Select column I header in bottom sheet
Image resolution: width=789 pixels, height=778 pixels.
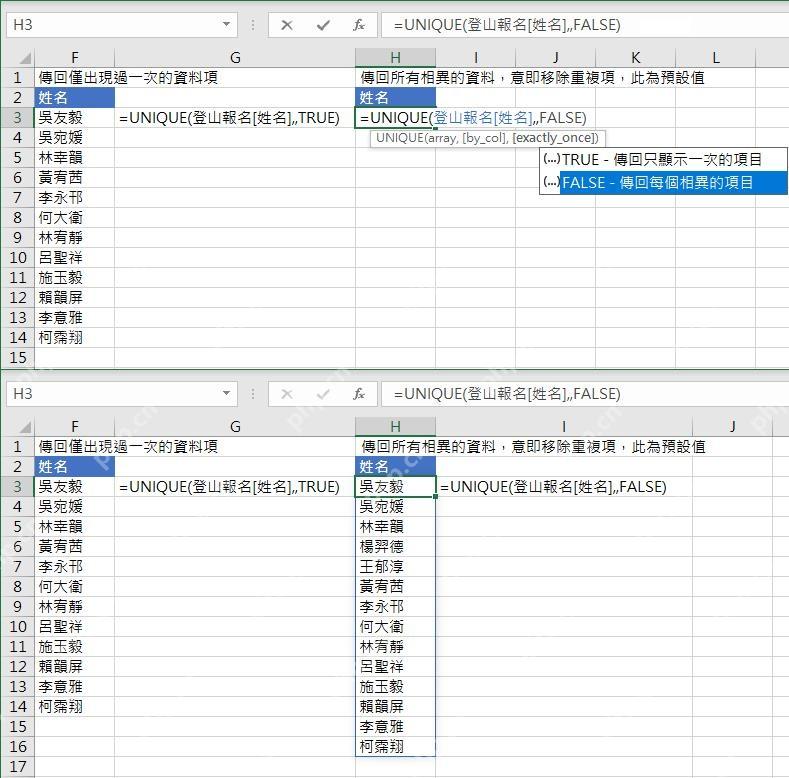tap(564, 427)
